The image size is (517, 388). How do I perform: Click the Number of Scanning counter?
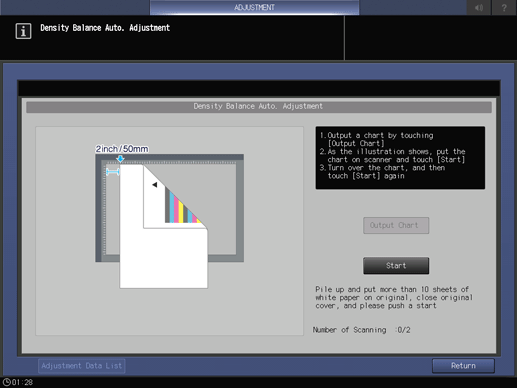click(362, 330)
